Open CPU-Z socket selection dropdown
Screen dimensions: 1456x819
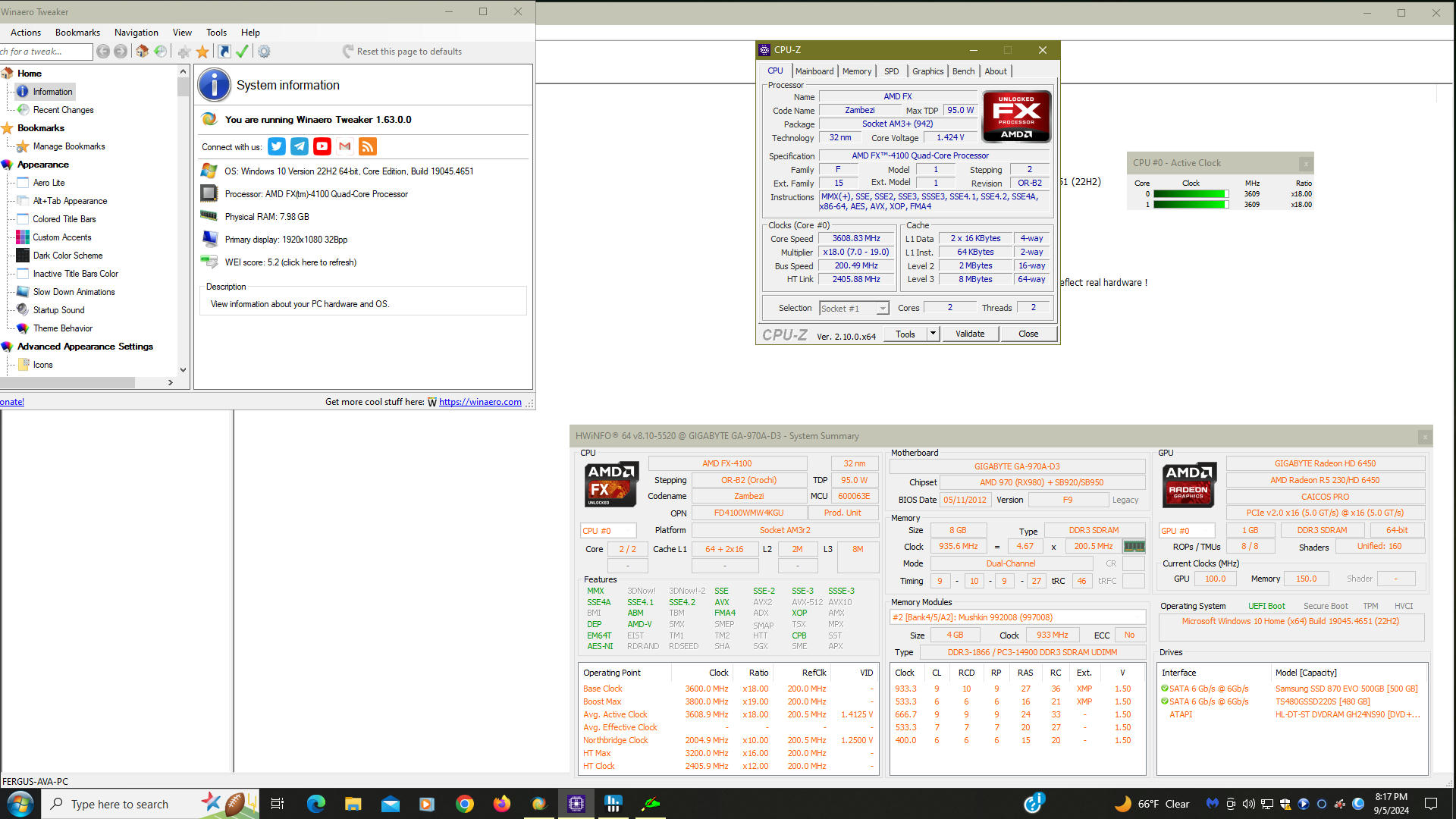click(x=854, y=309)
